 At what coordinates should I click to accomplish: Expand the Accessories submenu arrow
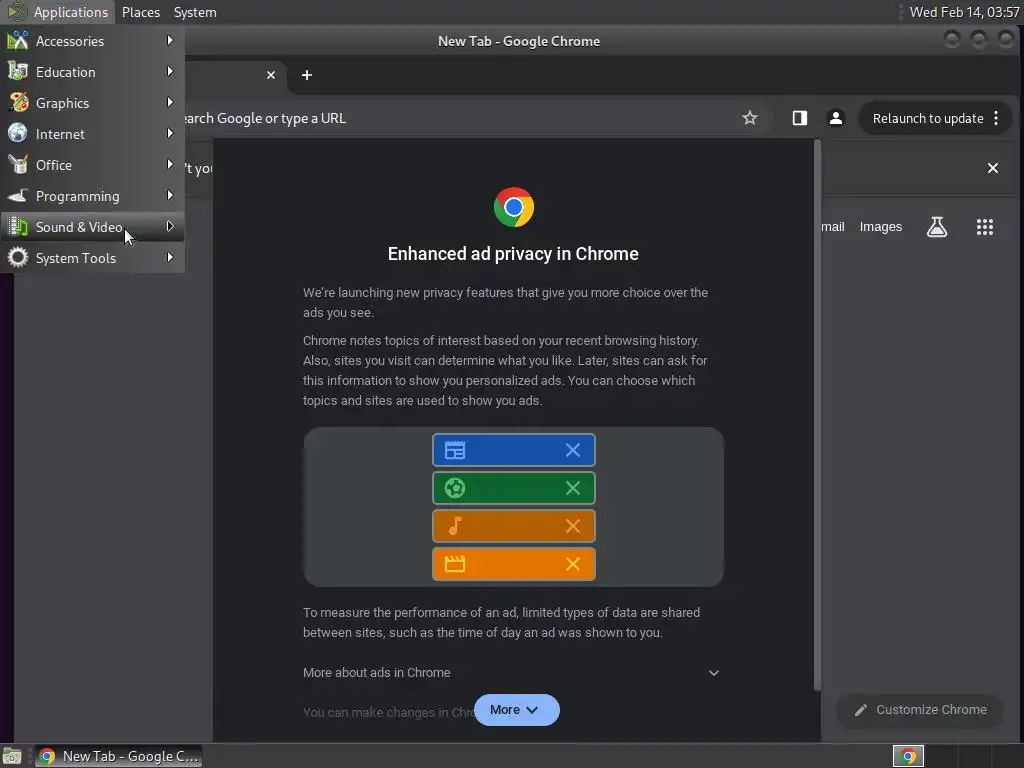click(170, 40)
